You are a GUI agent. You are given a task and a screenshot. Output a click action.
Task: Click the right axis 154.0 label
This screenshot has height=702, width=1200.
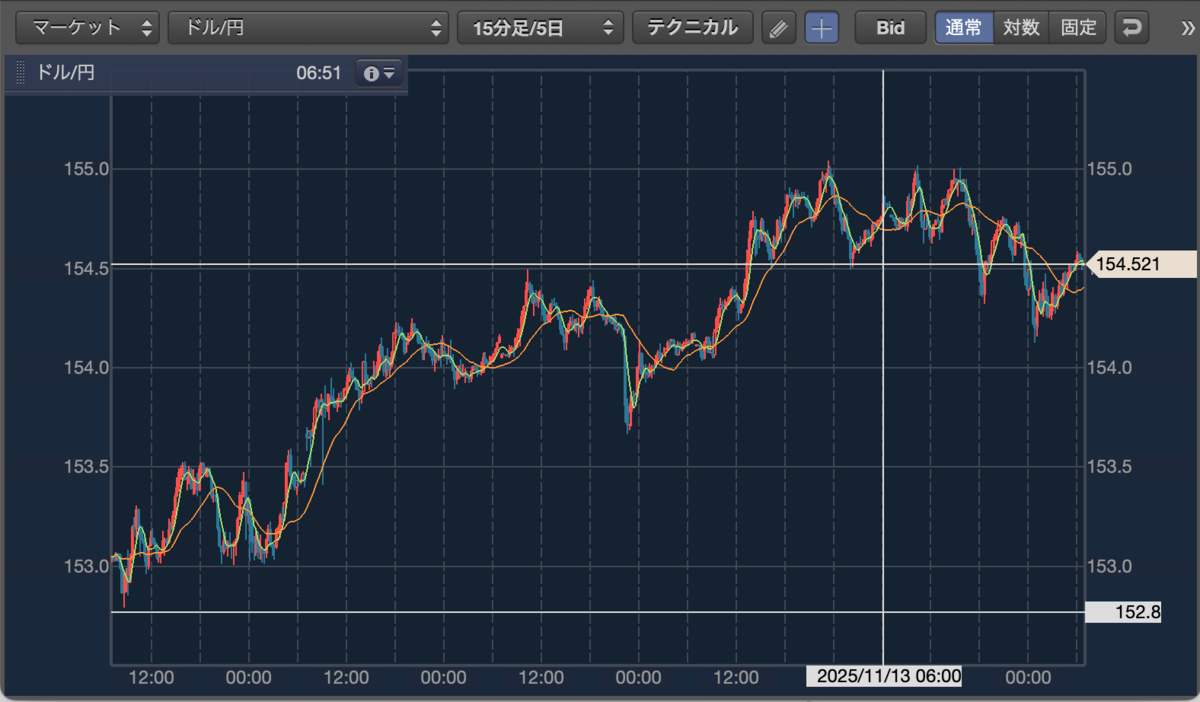(1109, 368)
